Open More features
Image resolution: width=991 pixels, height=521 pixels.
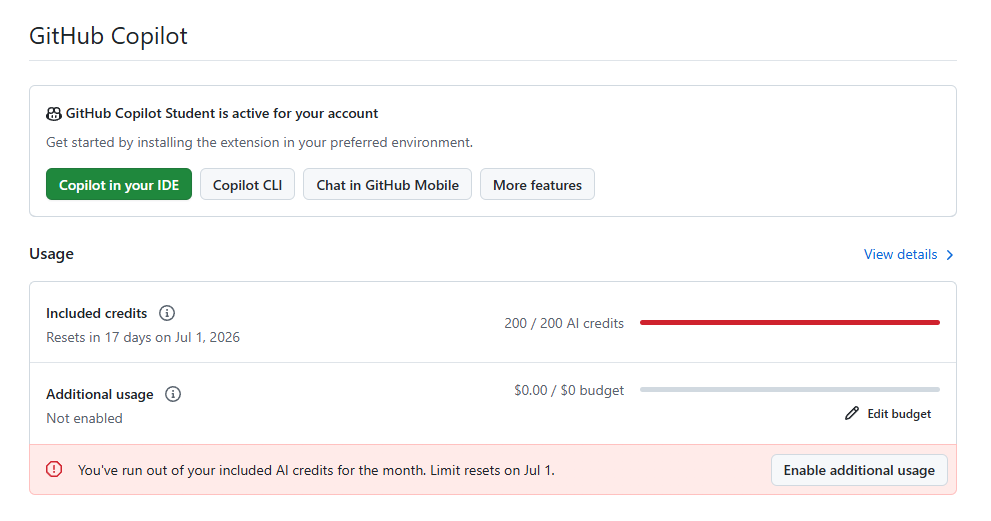[537, 184]
